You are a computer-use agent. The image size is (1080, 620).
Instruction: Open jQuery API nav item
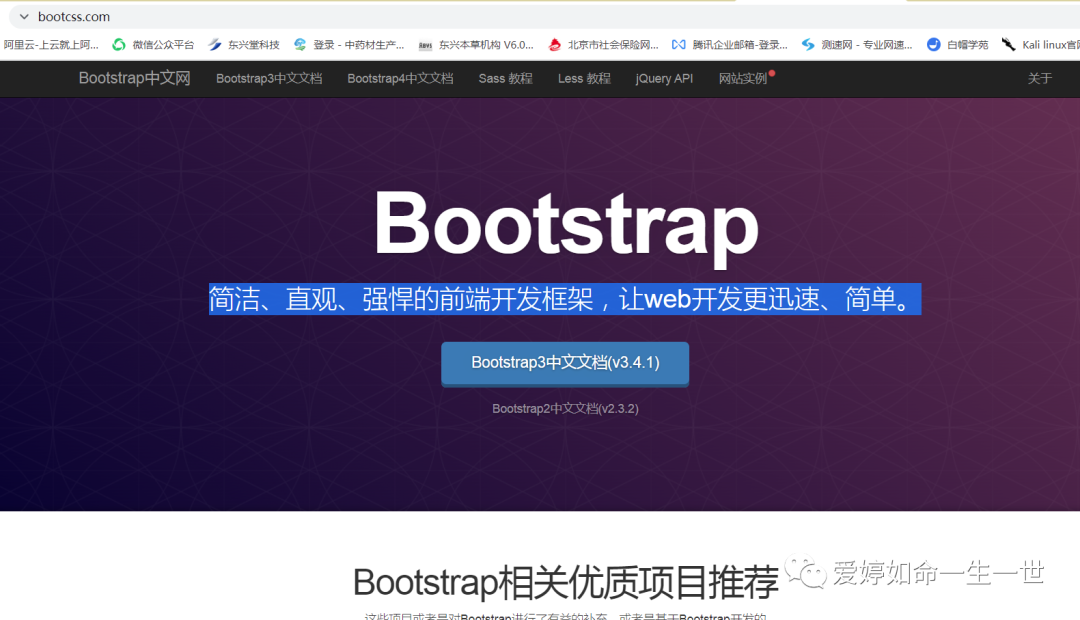(x=664, y=79)
